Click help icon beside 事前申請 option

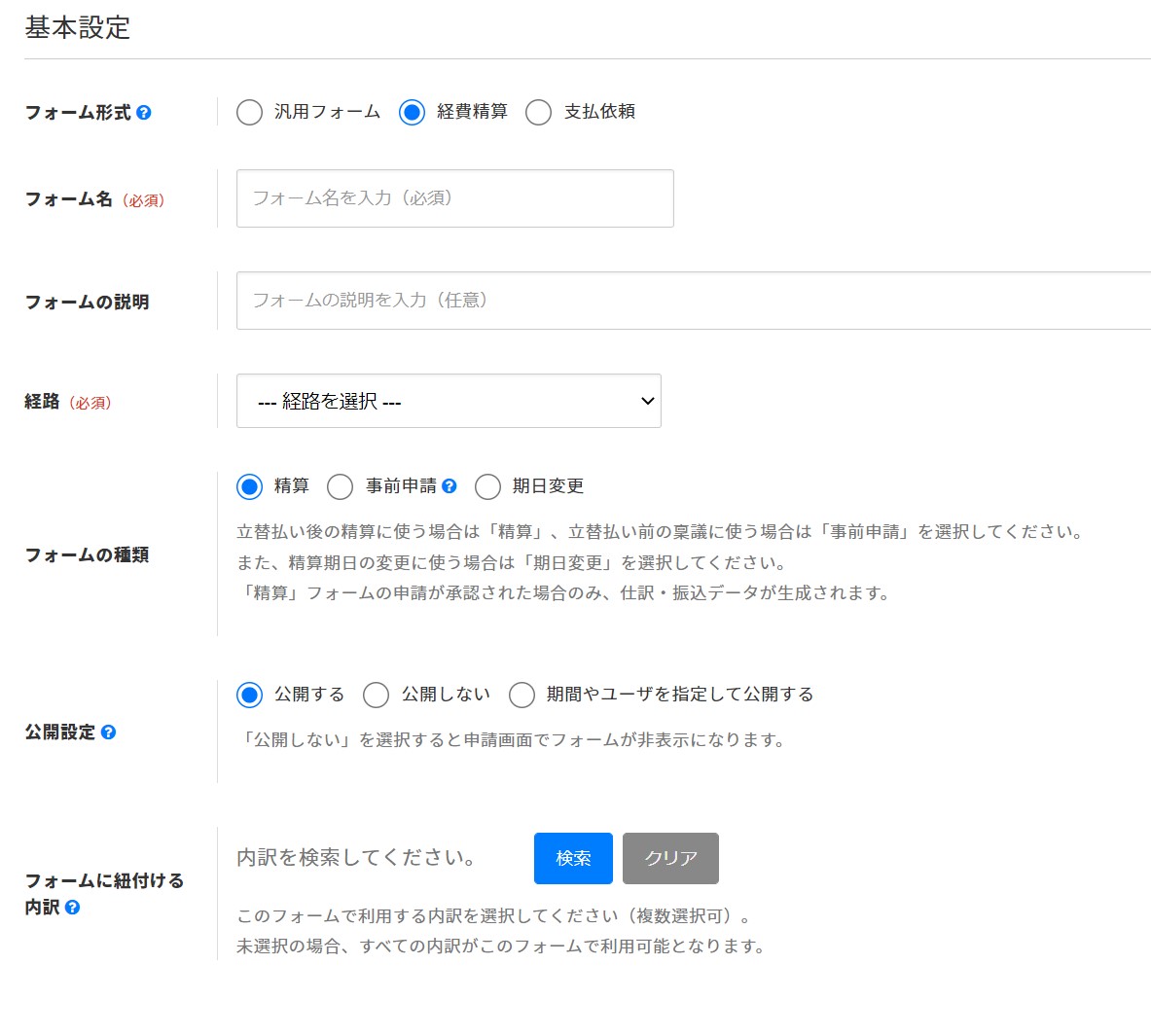[x=449, y=486]
